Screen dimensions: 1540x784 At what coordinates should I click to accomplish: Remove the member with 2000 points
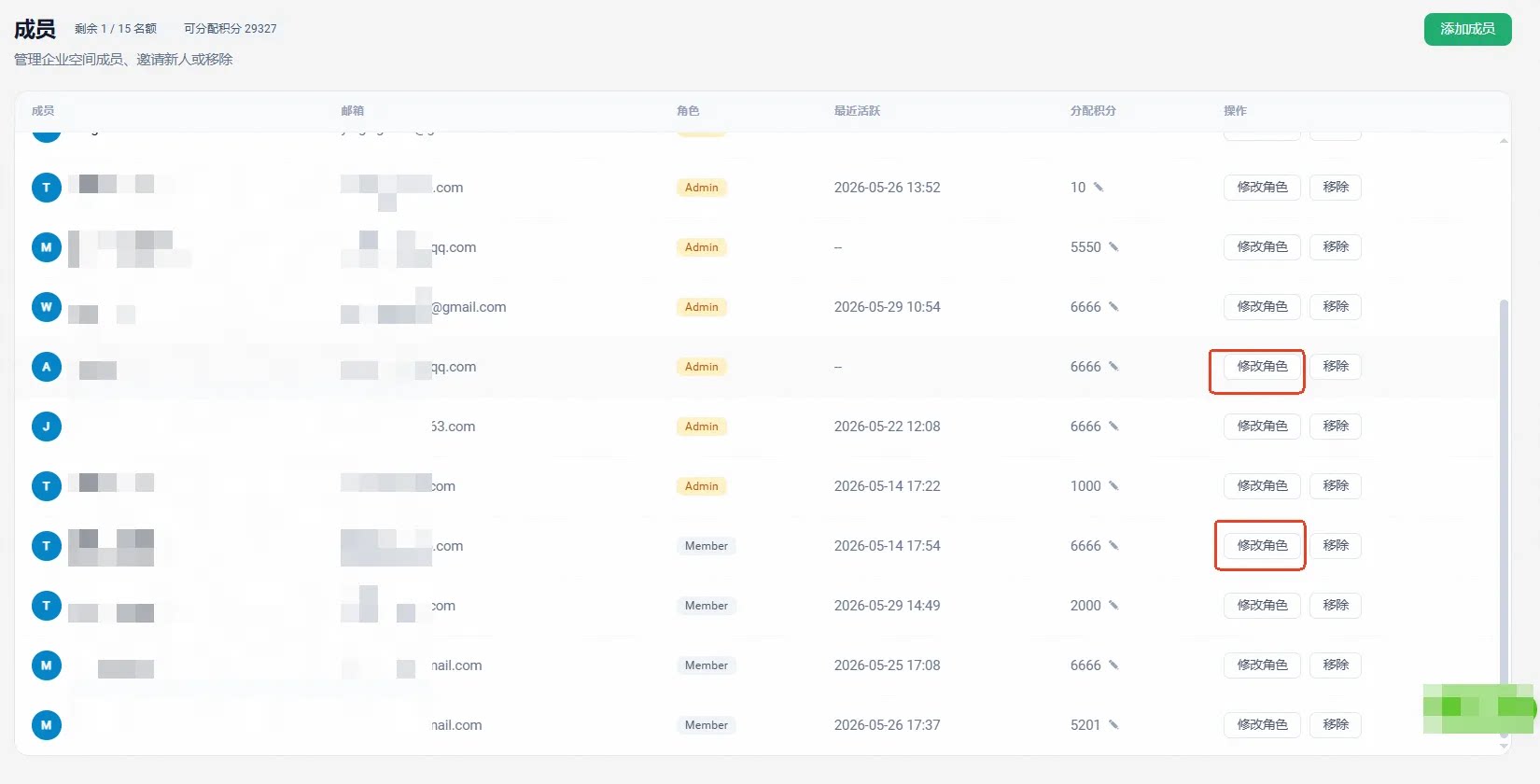coord(1336,605)
